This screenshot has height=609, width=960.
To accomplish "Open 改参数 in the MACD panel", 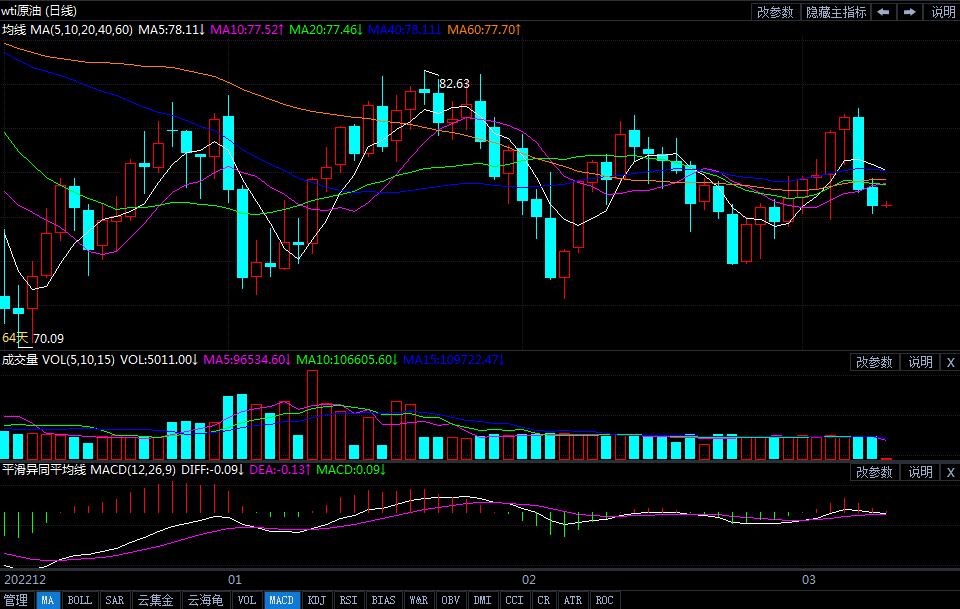I will coord(874,472).
